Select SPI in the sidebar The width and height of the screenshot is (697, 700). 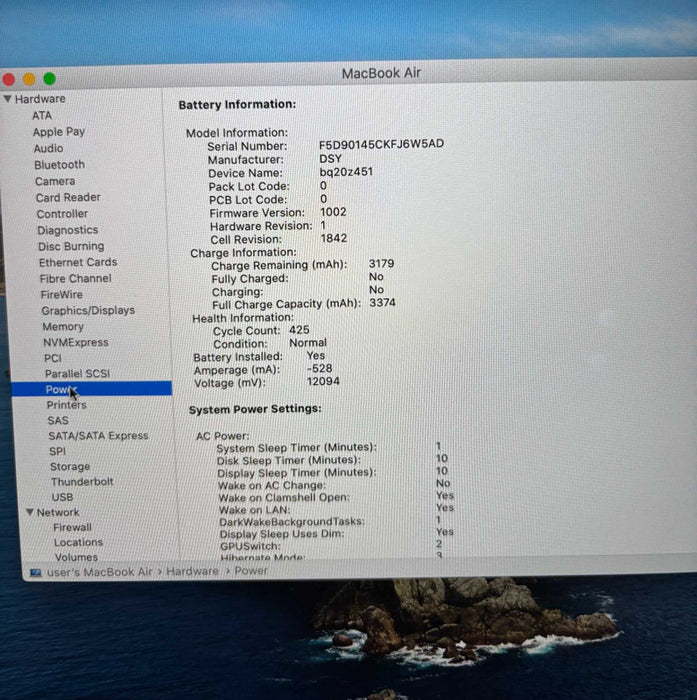pyautogui.click(x=57, y=451)
